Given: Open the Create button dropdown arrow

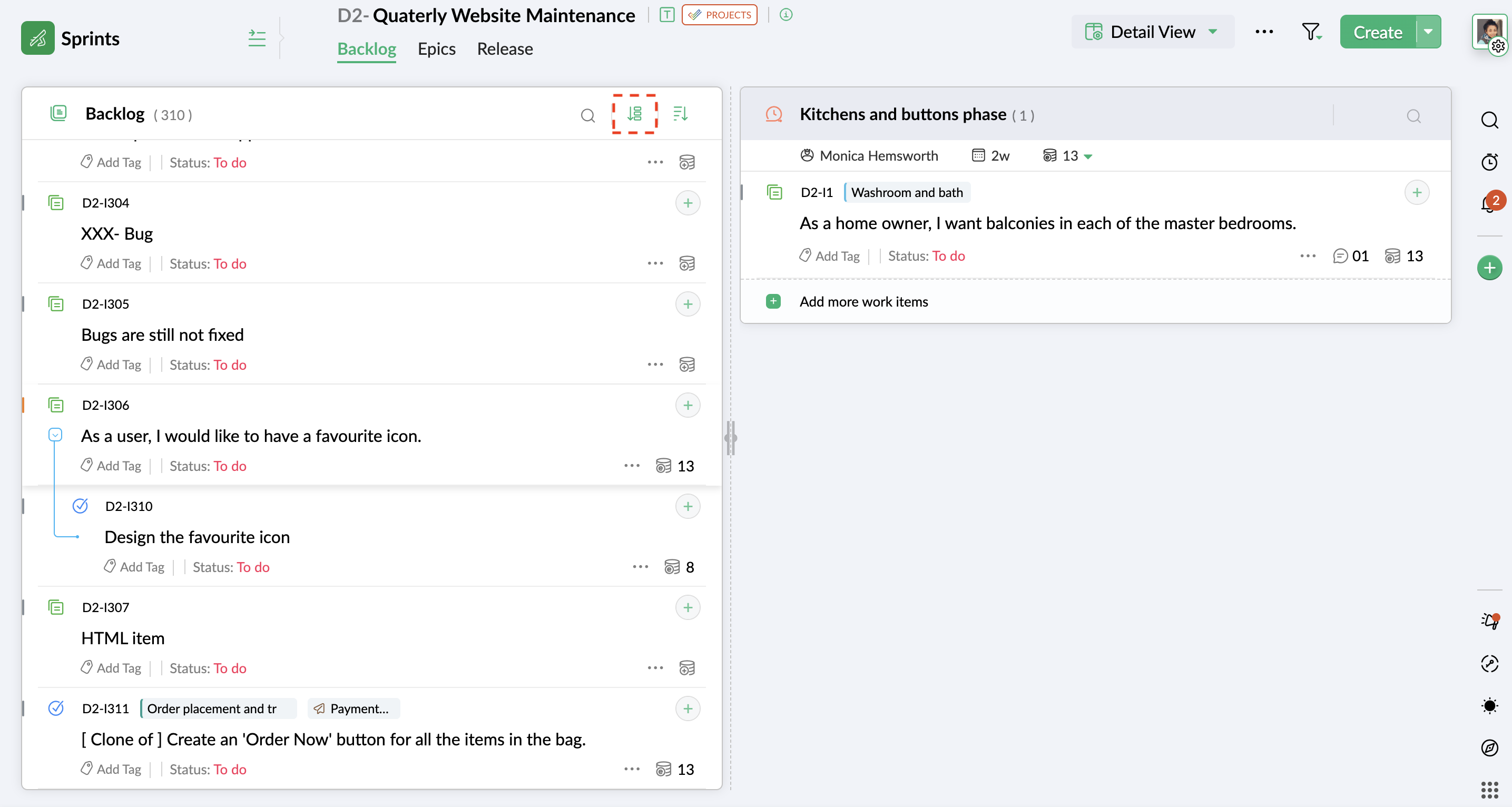Looking at the screenshot, I should click(x=1428, y=32).
